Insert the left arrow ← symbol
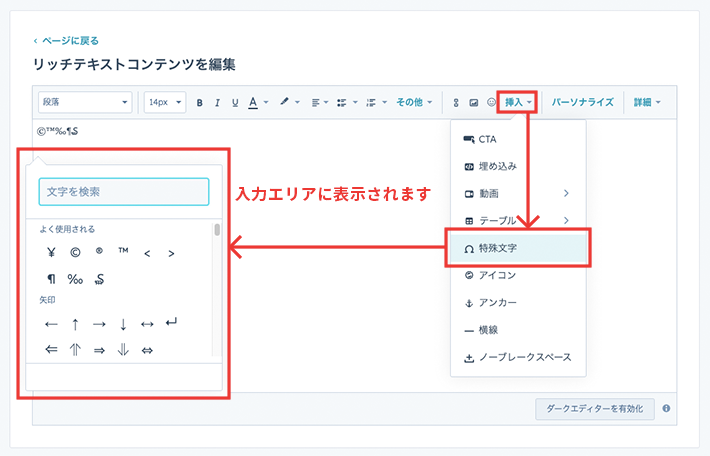The image size is (710, 456). (51, 324)
